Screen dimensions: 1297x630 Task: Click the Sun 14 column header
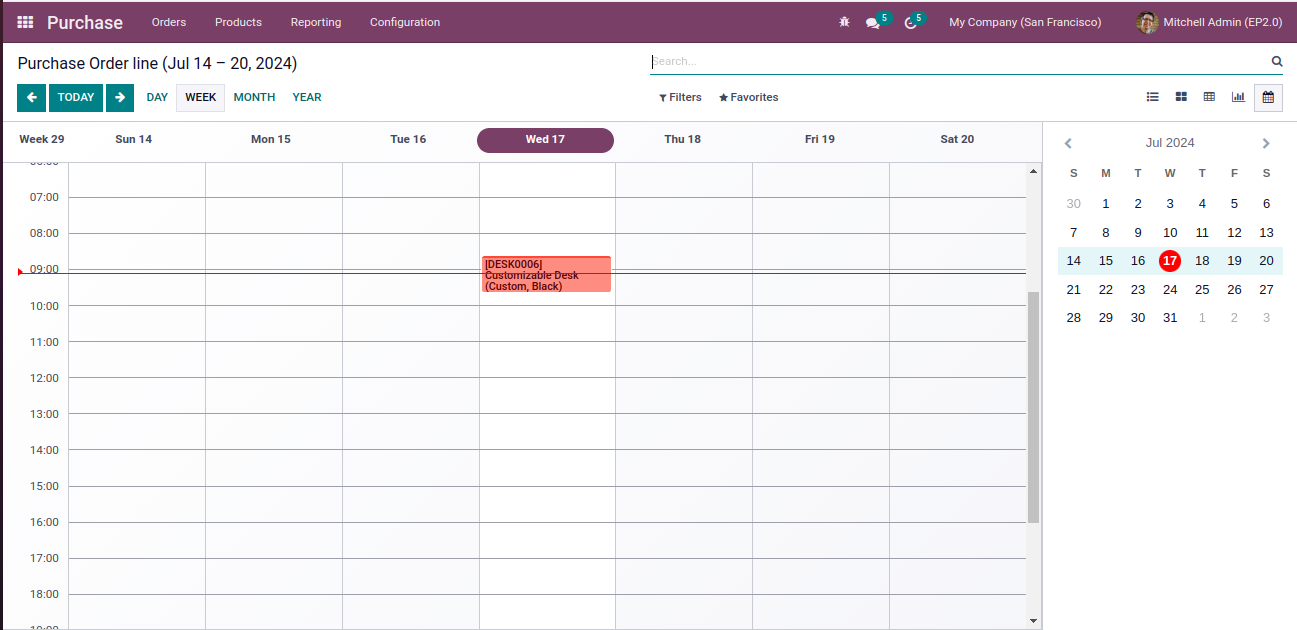134,140
